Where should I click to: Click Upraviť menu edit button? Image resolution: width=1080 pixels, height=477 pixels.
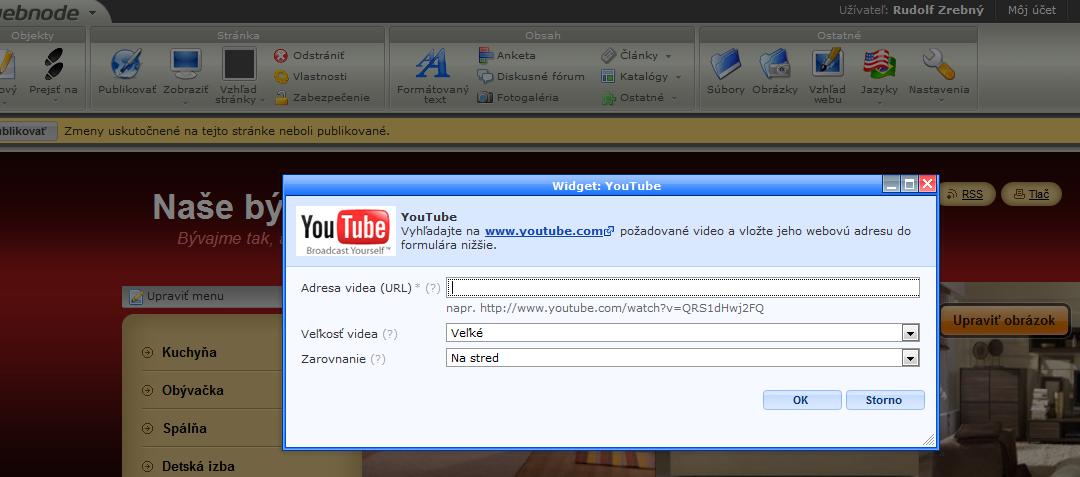[x=177, y=297]
